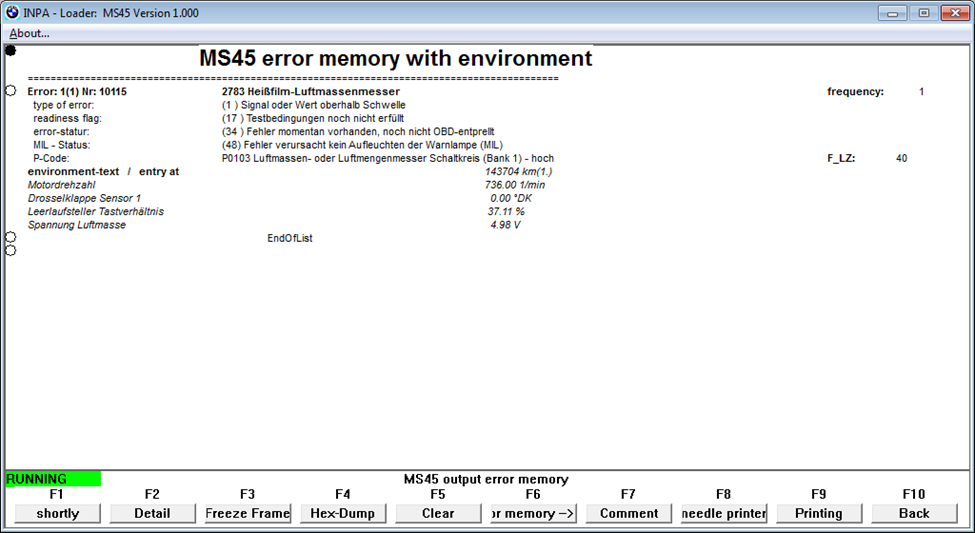The width and height of the screenshot is (975, 533).
Task: Click the 'F_LZ:' label
Action: [841, 159]
